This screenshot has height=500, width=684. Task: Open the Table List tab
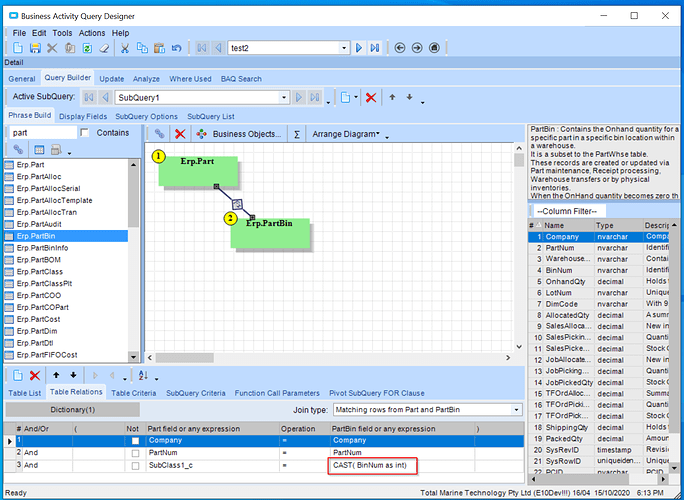click(24, 393)
